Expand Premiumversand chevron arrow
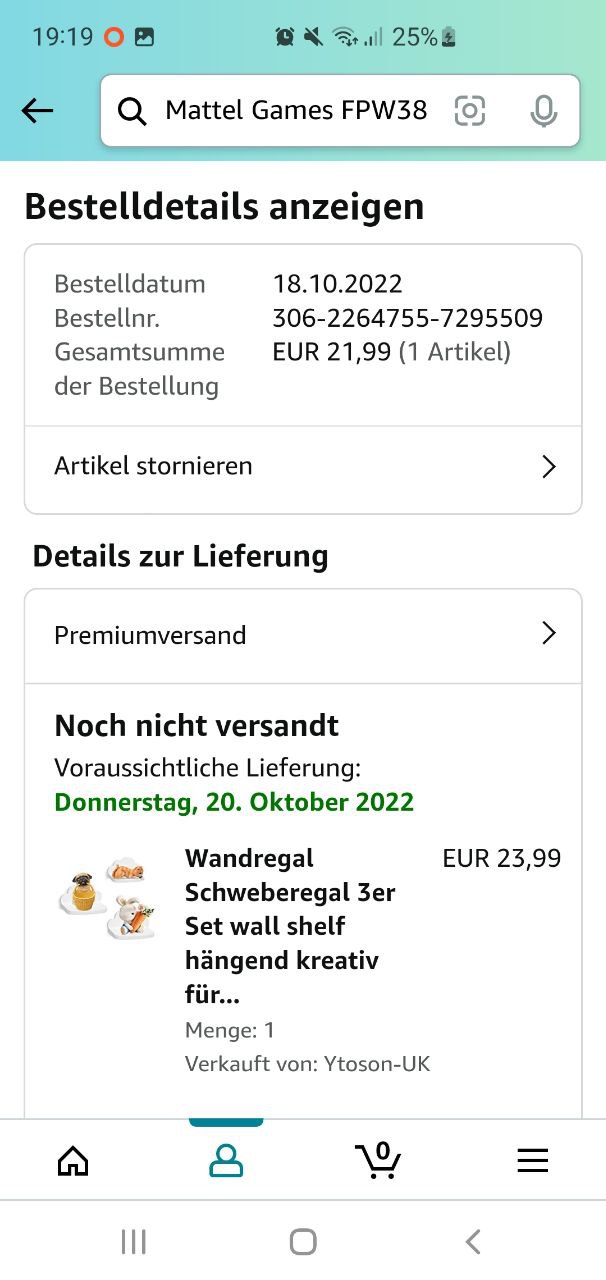606x1280 pixels. (x=548, y=634)
